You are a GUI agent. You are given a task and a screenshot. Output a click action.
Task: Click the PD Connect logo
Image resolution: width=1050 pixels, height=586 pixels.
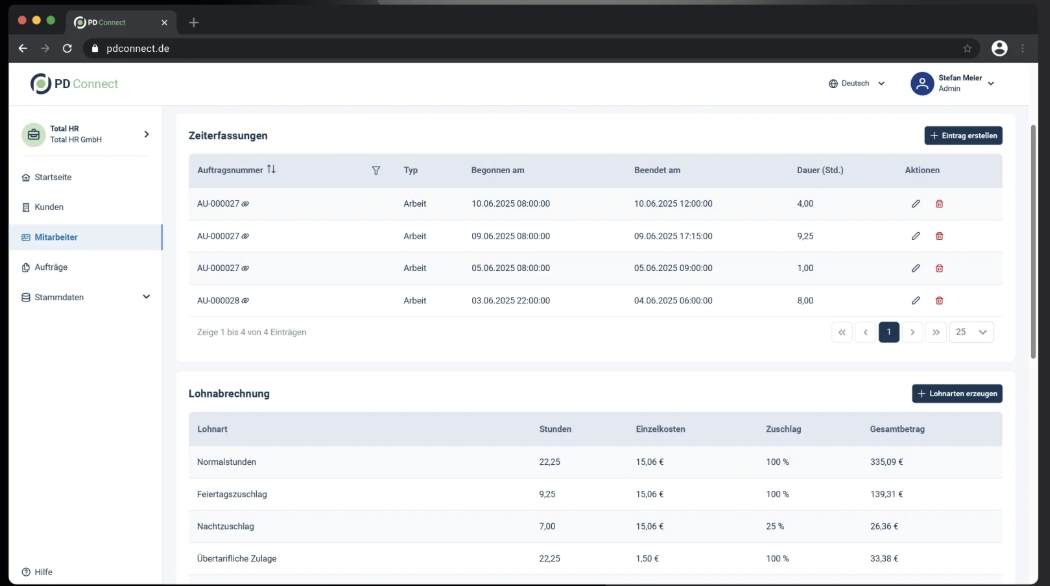click(74, 84)
